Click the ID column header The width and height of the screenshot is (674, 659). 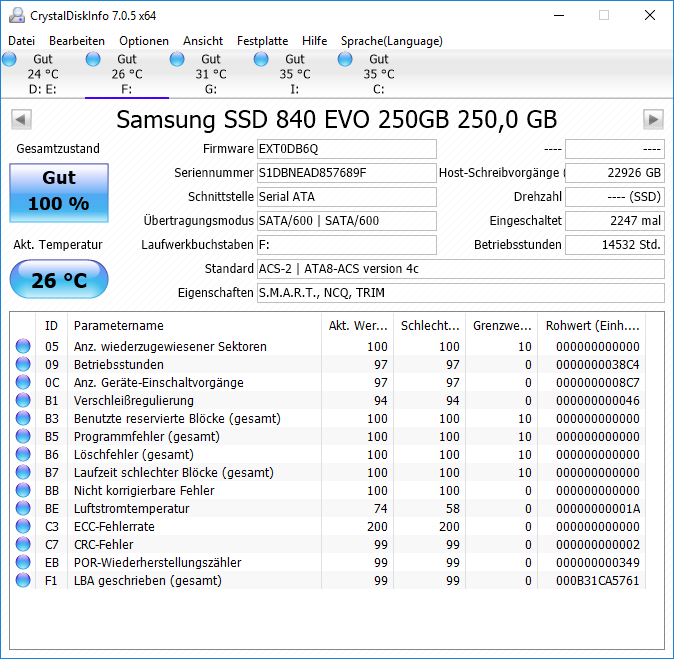click(51, 326)
